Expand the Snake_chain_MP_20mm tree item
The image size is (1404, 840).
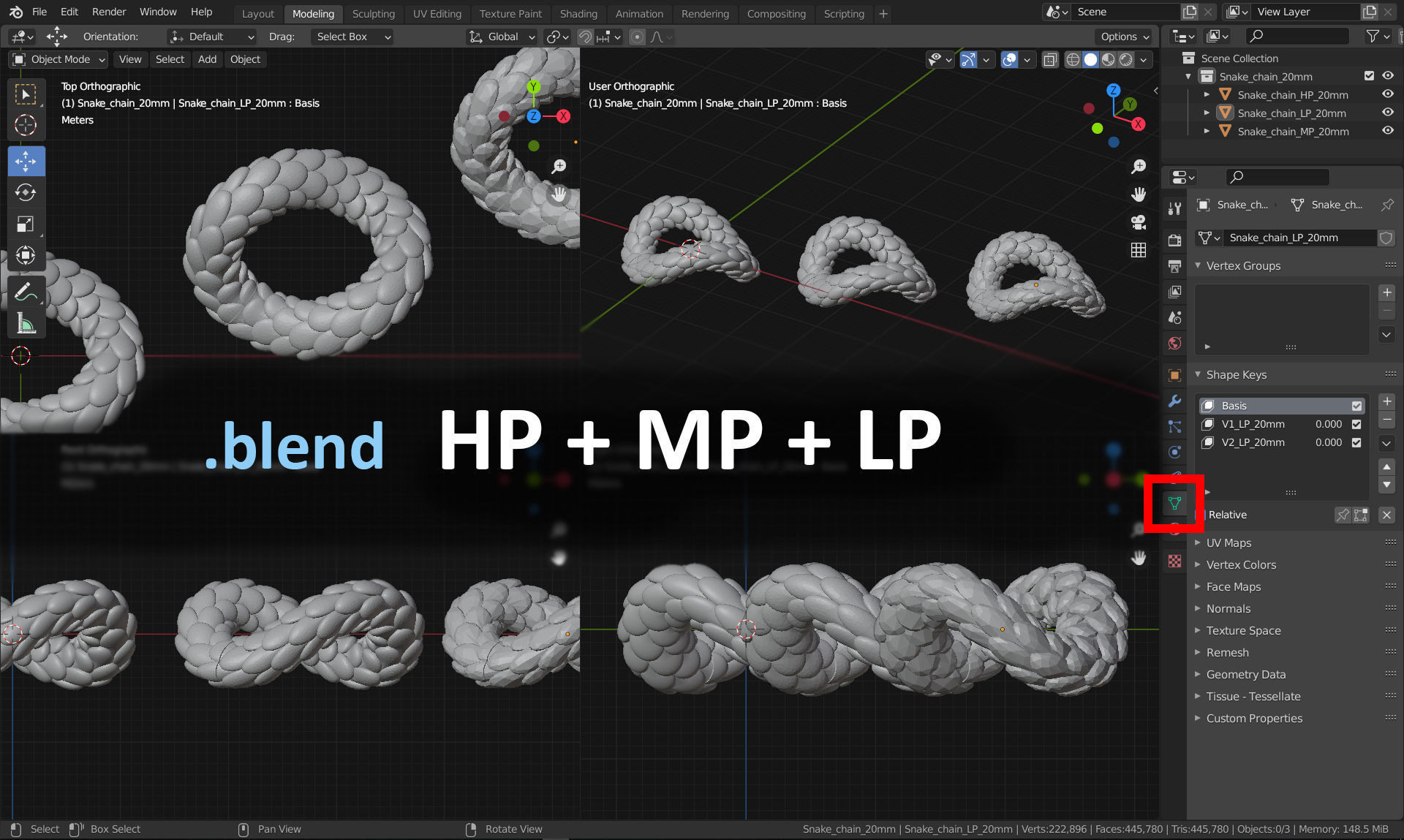click(x=1207, y=131)
